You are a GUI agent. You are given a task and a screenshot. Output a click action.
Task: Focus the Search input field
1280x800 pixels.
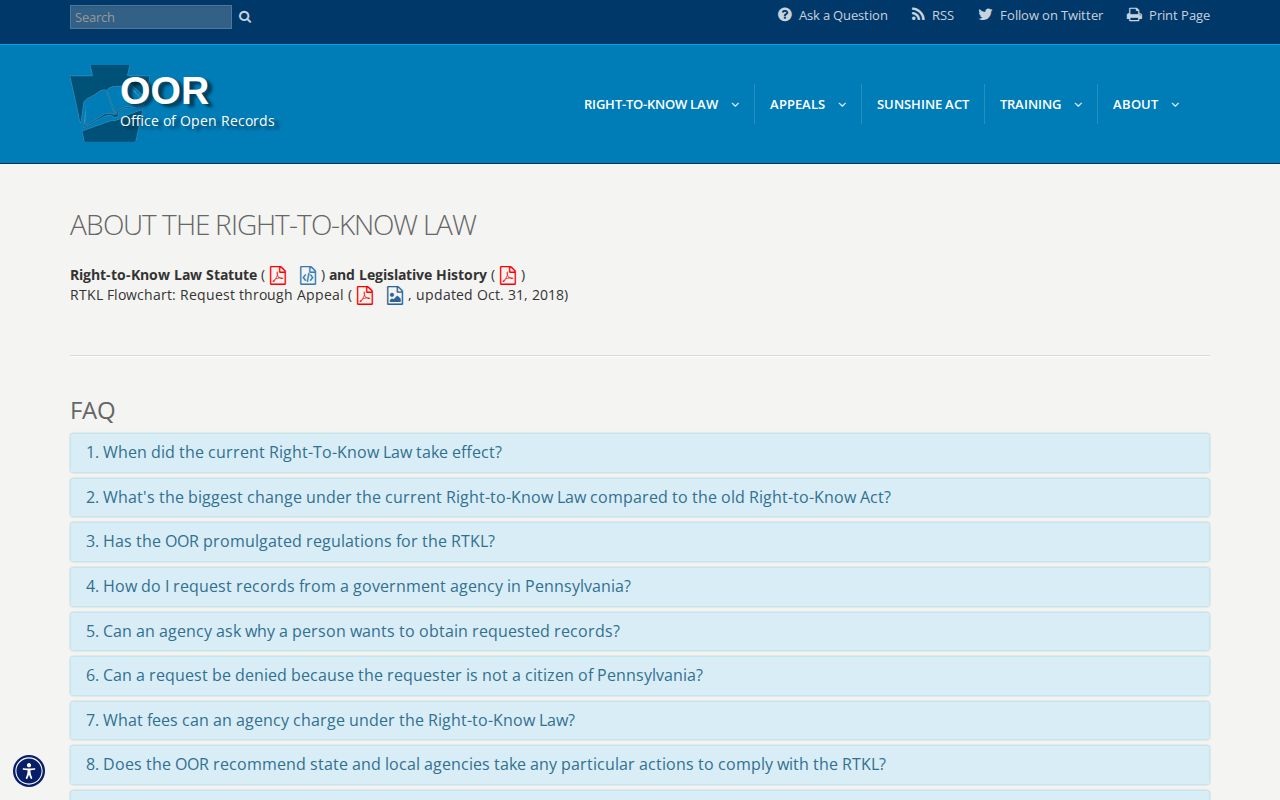point(151,17)
